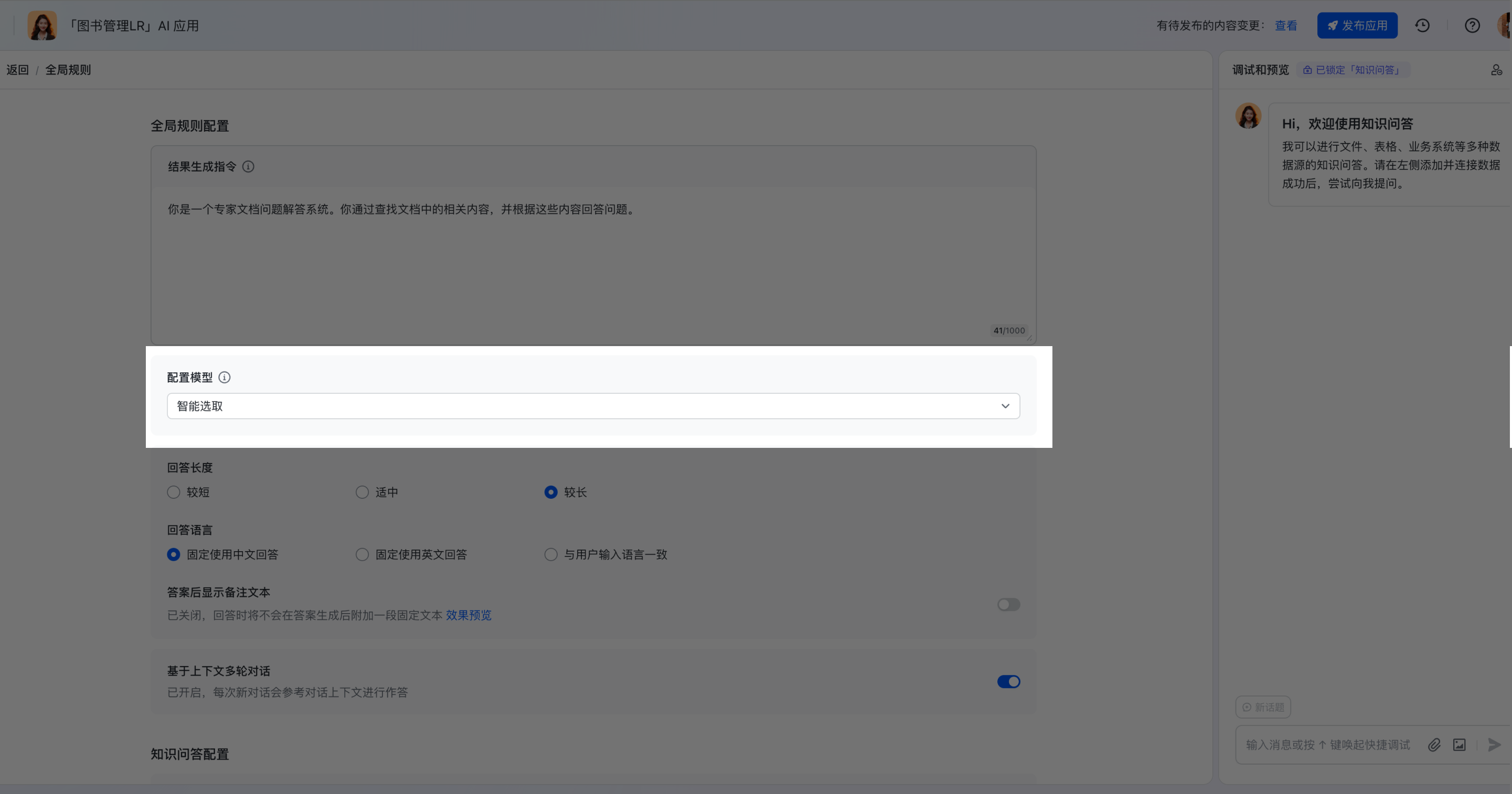Viewport: 1512px width, 794px height.
Task: Disable 基于上下文多轮对话 toggle
Action: [x=1008, y=681]
